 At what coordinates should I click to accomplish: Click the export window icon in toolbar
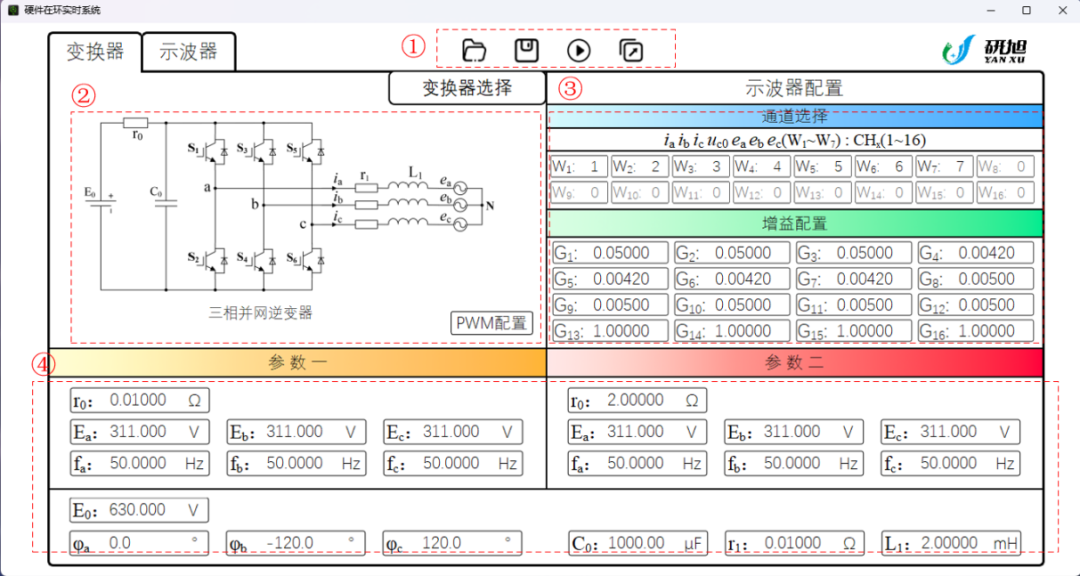coord(631,50)
